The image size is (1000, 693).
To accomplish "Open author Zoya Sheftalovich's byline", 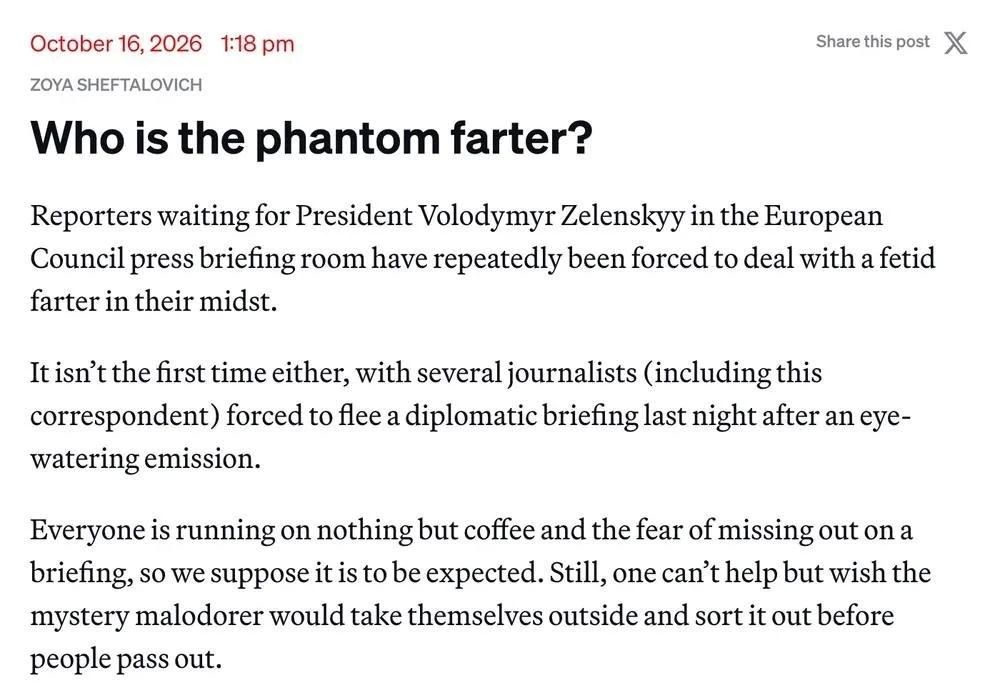I will [116, 85].
